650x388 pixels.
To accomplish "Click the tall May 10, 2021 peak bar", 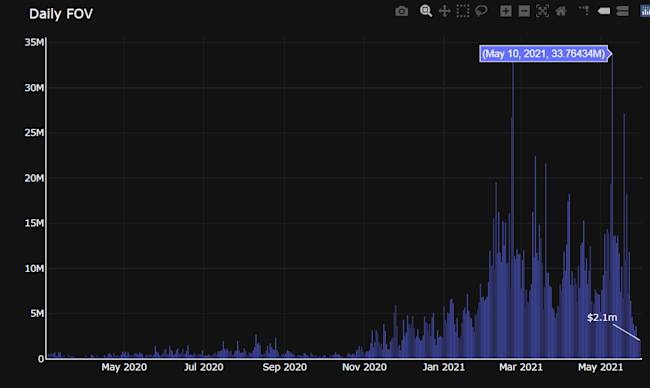I will click(612, 207).
